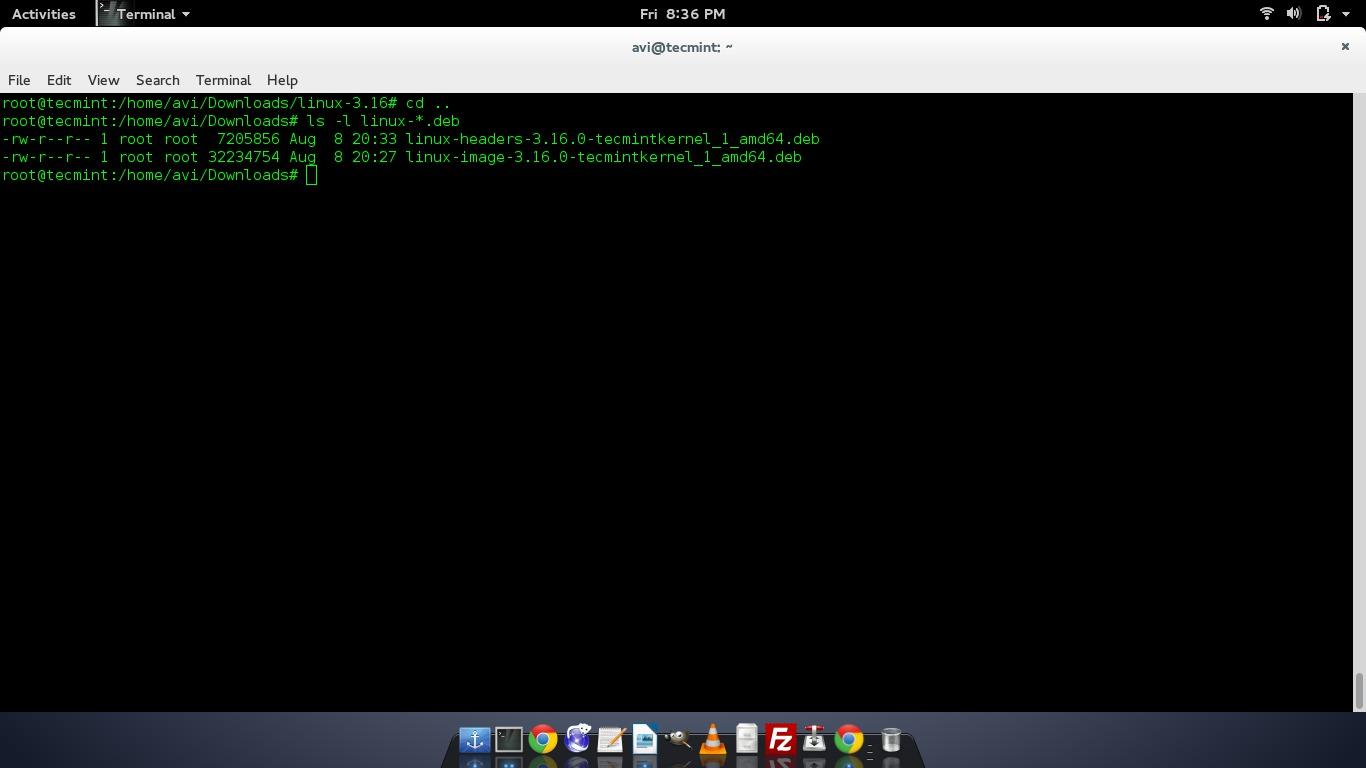1366x768 pixels.
Task: Click the permissions -rw-r--r-- of linux-headers row
Action: tap(47, 139)
